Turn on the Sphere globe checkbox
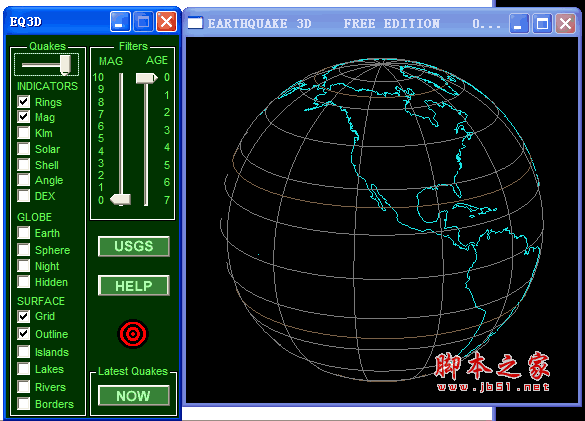 pos(24,249)
